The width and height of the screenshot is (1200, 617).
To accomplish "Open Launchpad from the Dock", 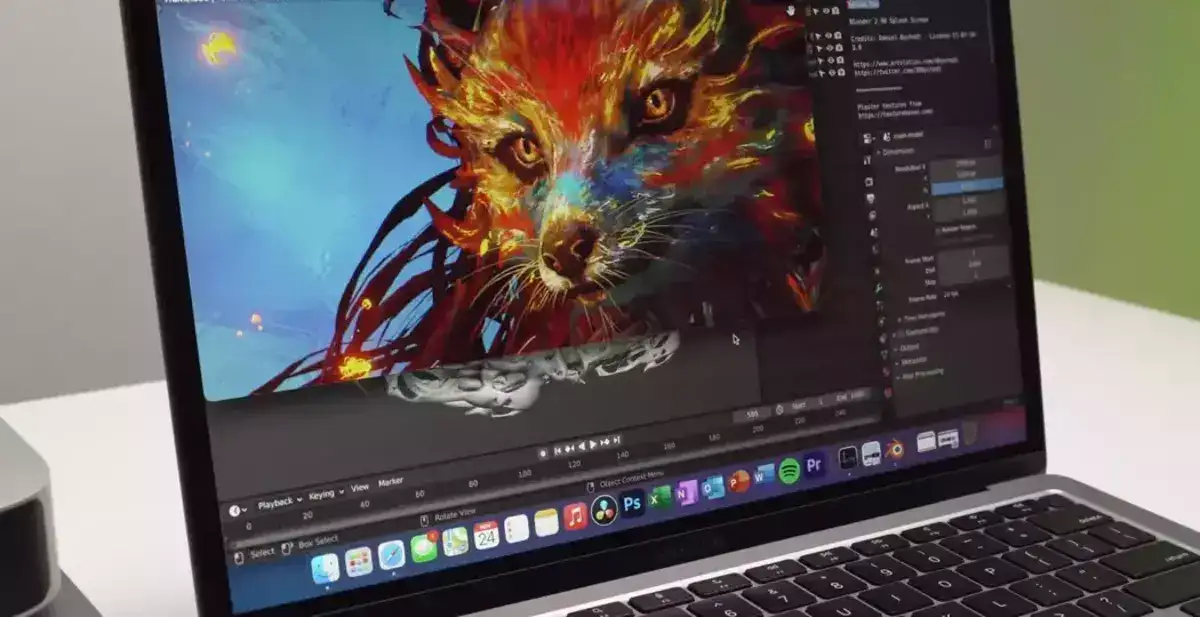I will click(x=359, y=561).
